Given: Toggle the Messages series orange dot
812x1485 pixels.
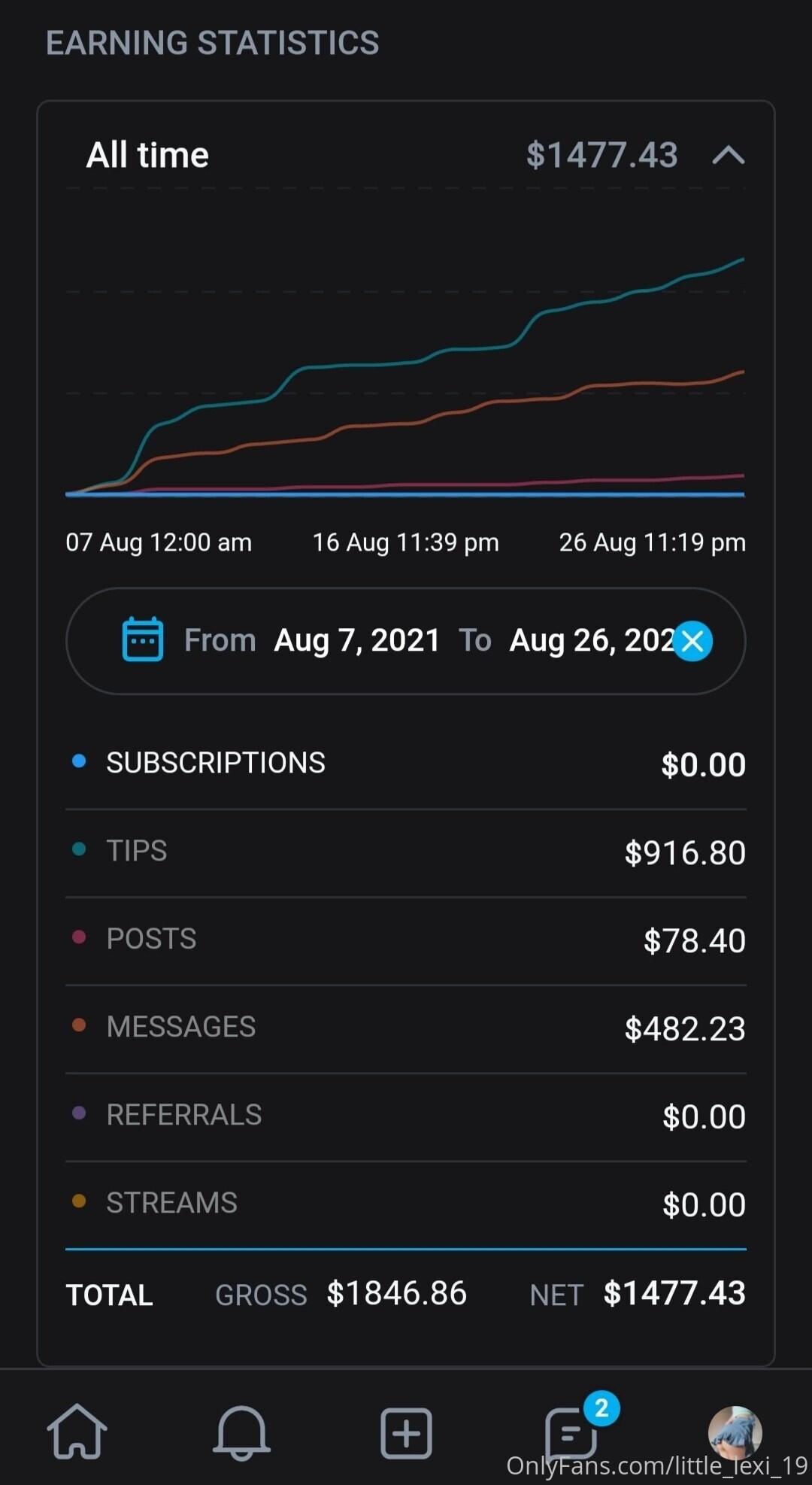Looking at the screenshot, I should pyautogui.click(x=79, y=1025).
